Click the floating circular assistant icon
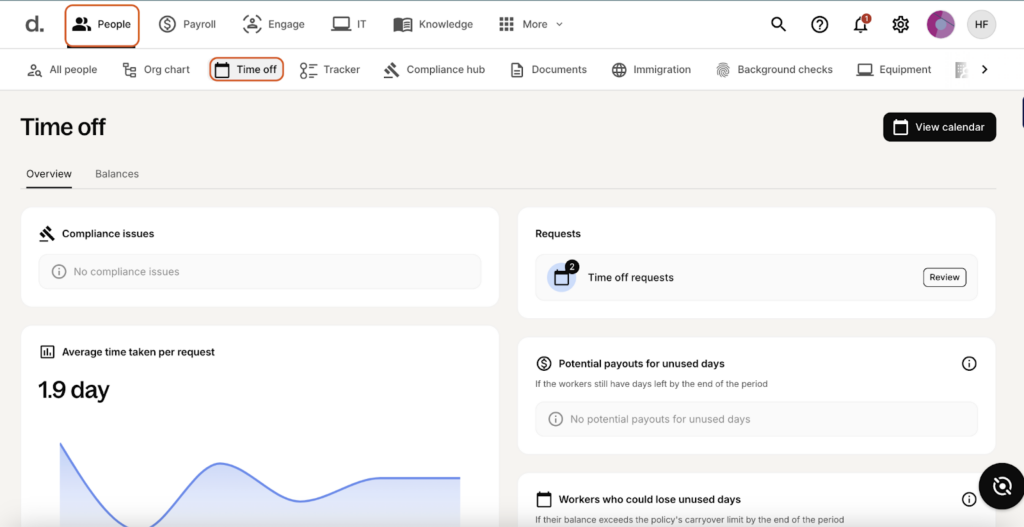The height and width of the screenshot is (527, 1024). click(x=1000, y=486)
